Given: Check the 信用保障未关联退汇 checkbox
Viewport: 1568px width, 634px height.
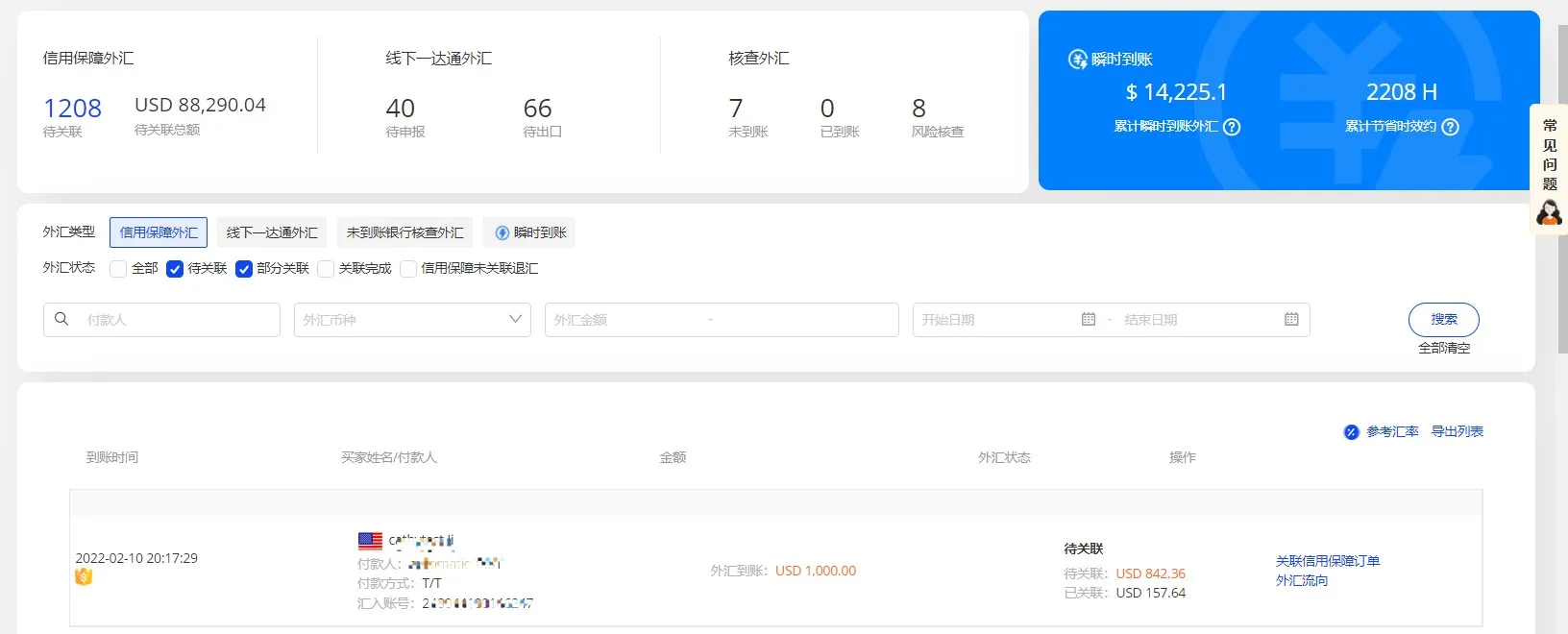Looking at the screenshot, I should (x=407, y=269).
